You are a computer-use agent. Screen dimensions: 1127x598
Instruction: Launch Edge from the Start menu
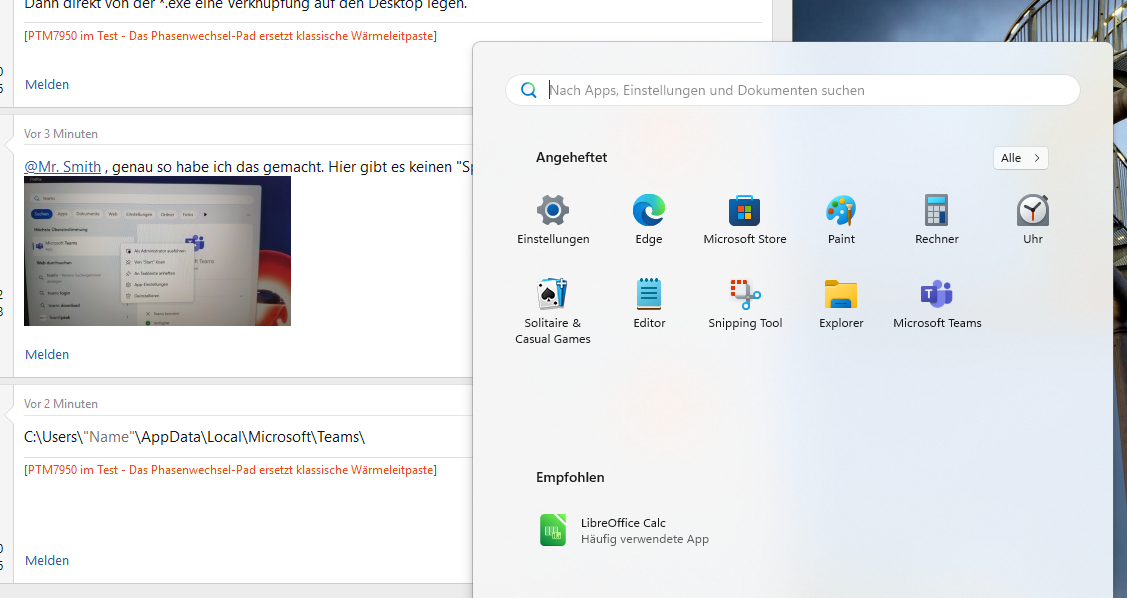[648, 220]
